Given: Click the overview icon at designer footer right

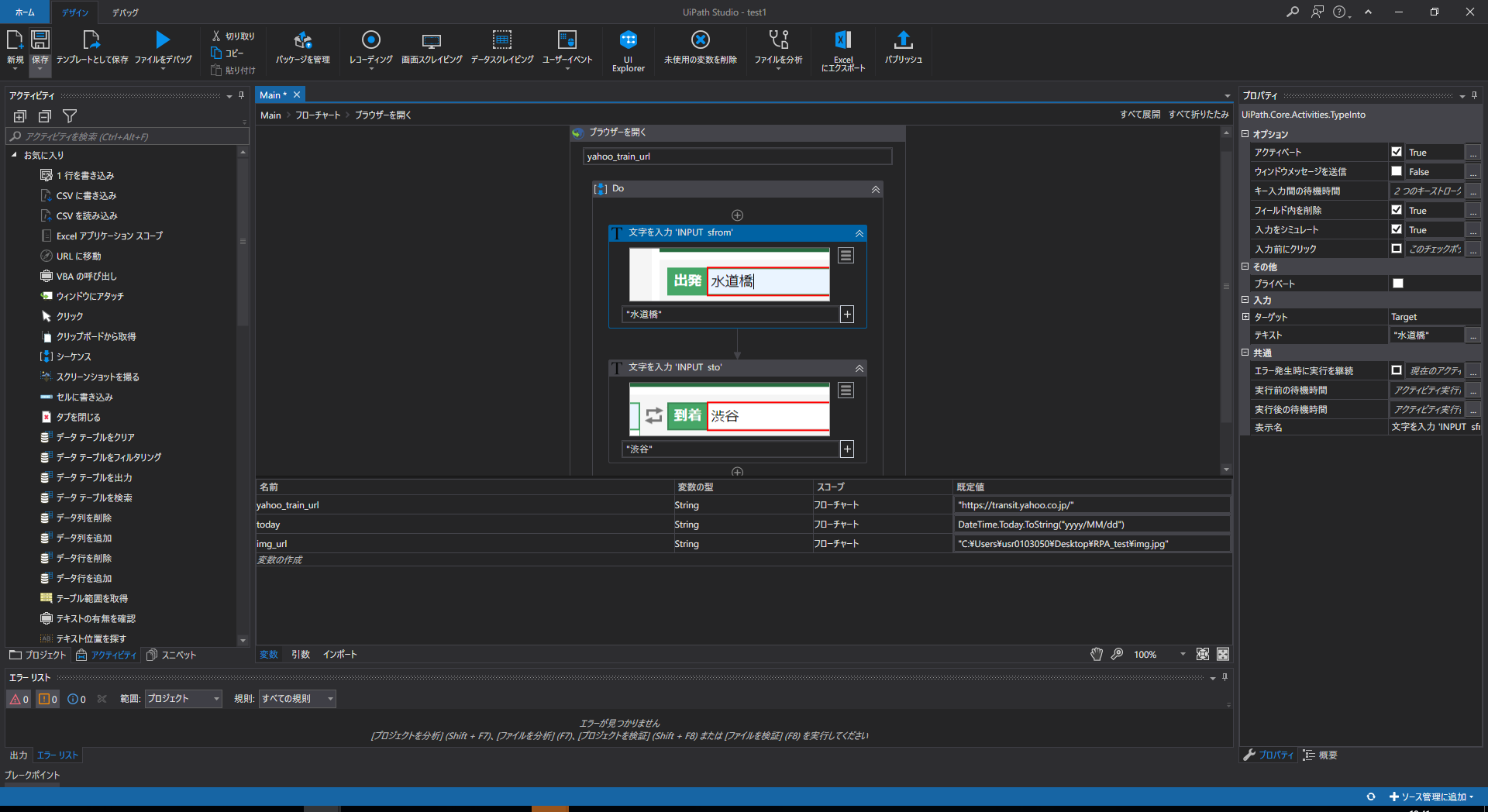Looking at the screenshot, I should [1223, 655].
